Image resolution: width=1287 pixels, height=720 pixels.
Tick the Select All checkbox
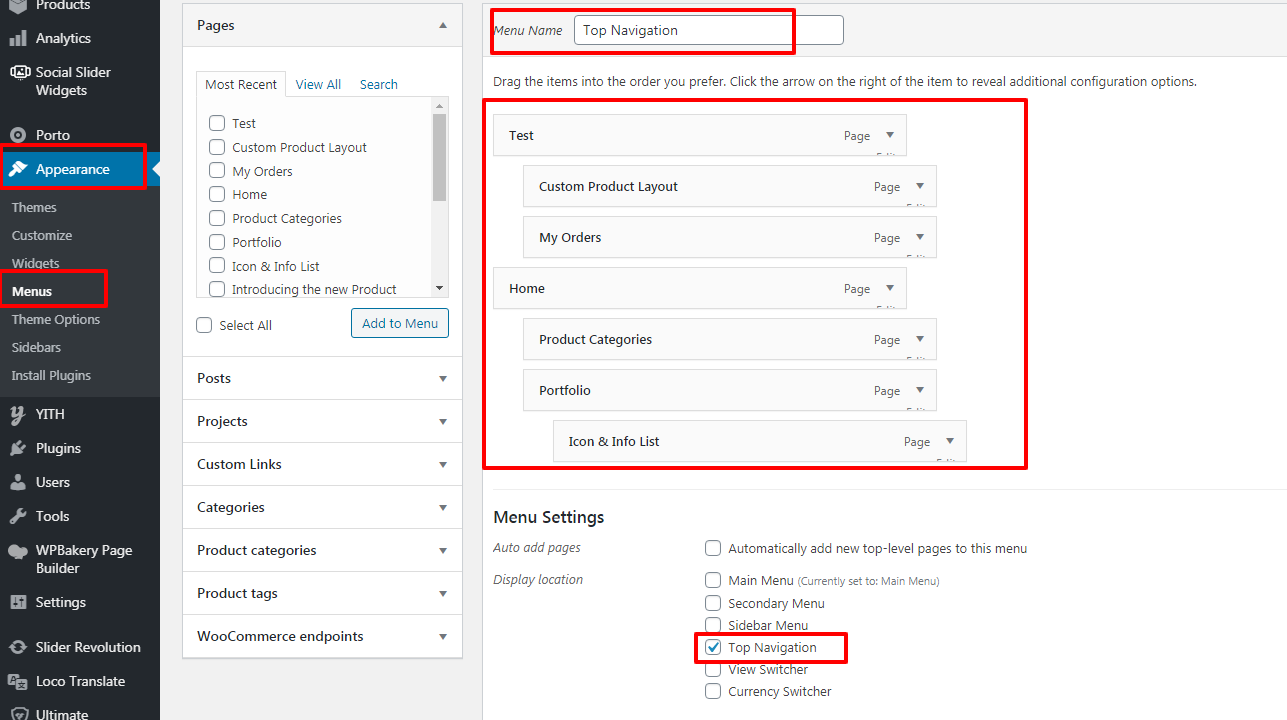click(x=204, y=325)
